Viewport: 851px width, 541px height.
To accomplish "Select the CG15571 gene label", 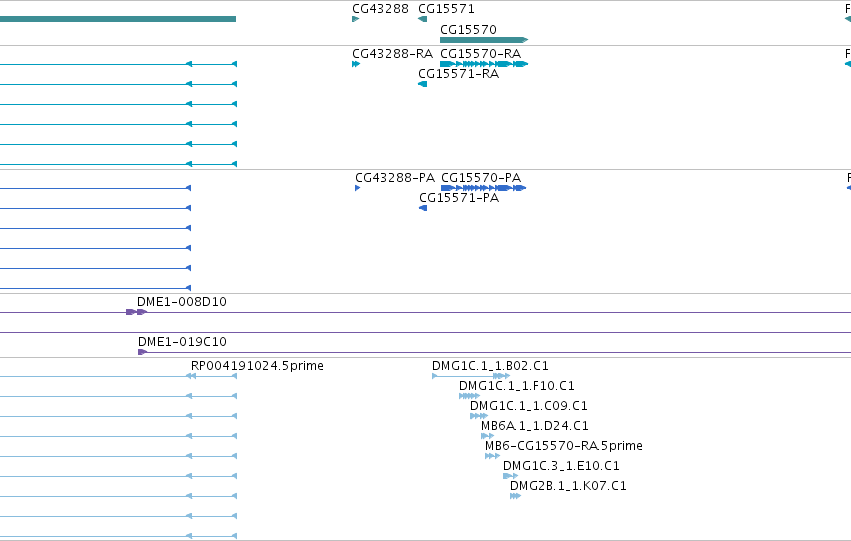I will pyautogui.click(x=446, y=9).
